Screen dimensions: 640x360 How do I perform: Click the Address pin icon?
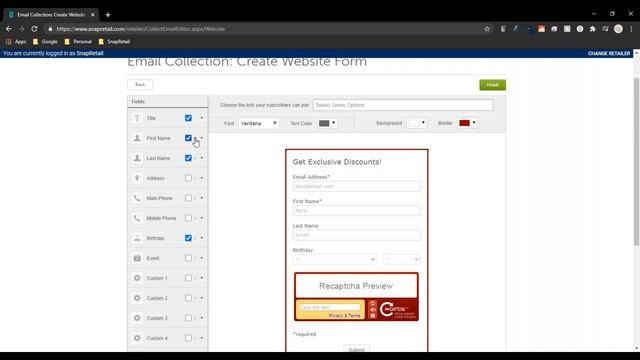point(137,178)
